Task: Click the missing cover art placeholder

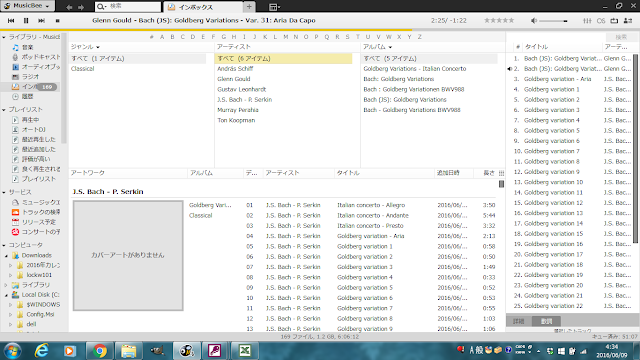Action: (128, 256)
